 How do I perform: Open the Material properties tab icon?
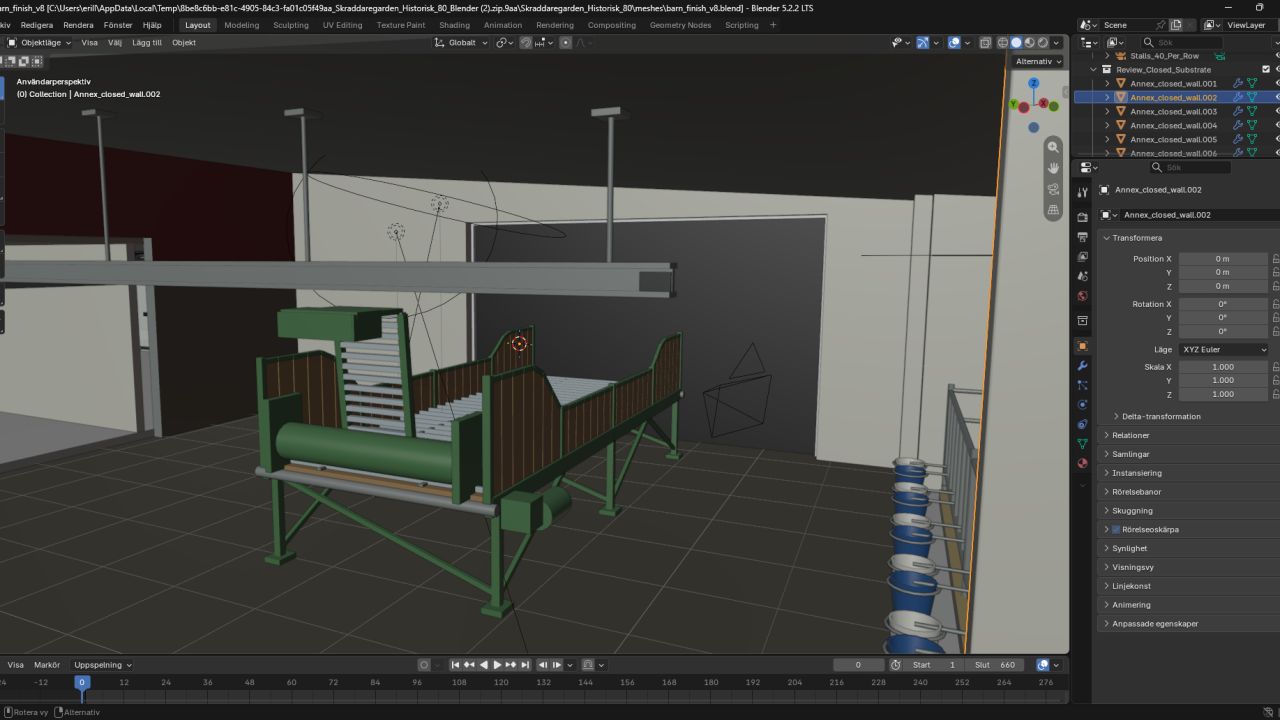tap(1082, 464)
